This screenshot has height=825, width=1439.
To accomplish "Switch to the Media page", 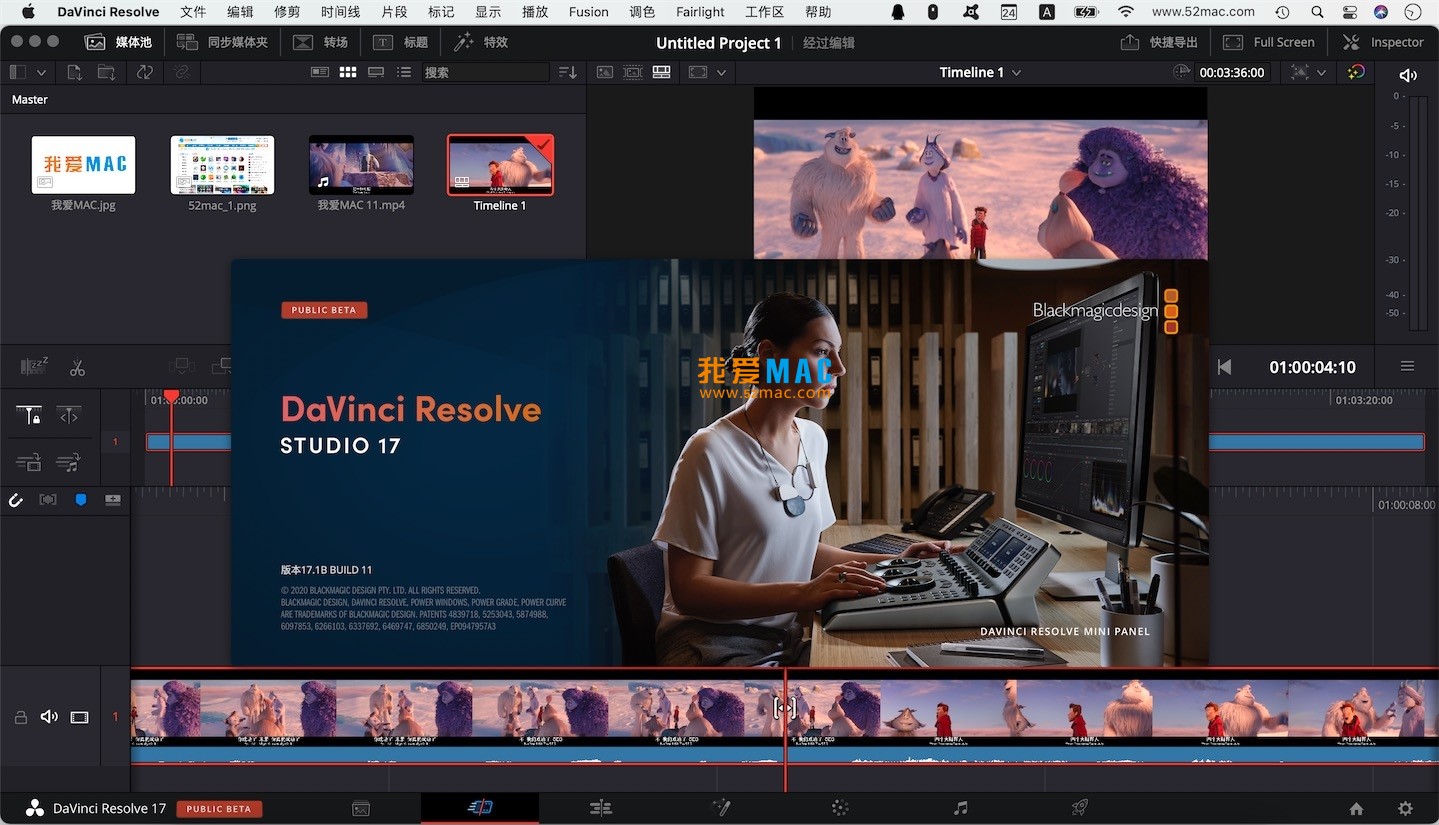I will pyautogui.click(x=361, y=808).
